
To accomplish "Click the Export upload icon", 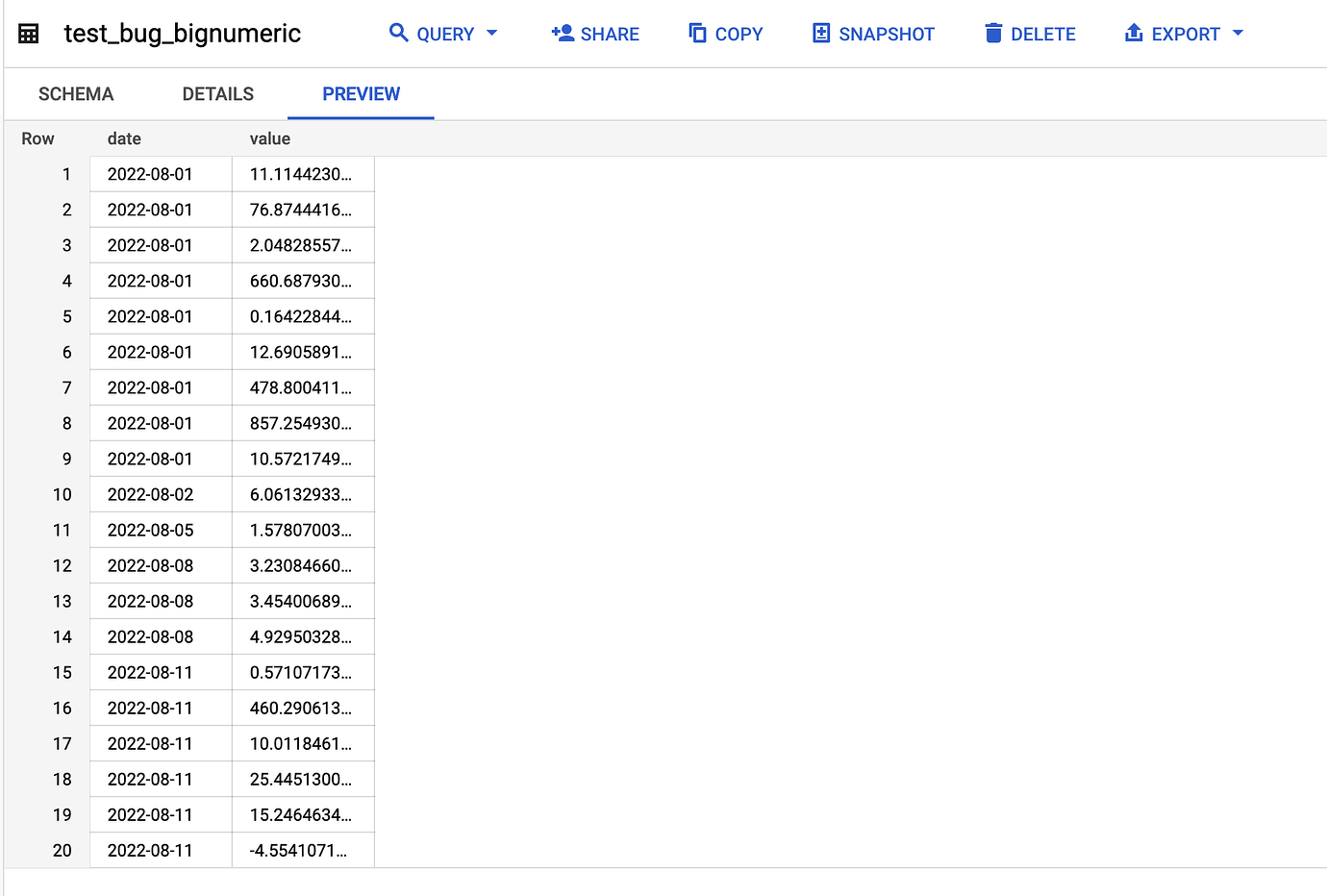I will pyautogui.click(x=1134, y=33).
